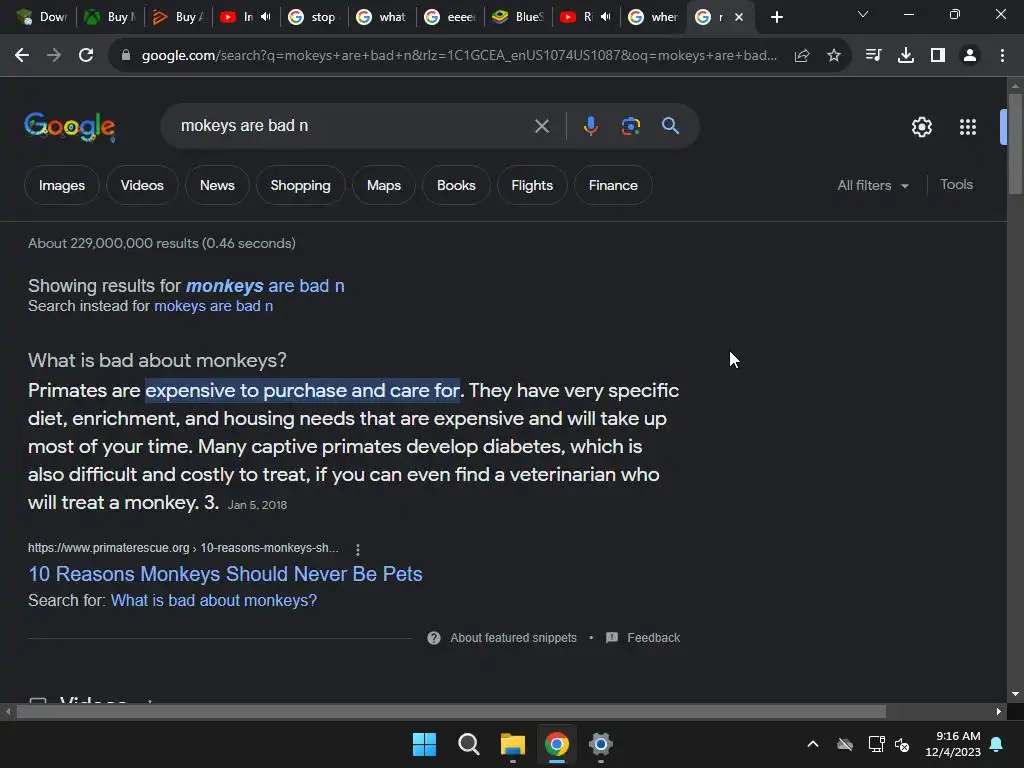The image size is (1024, 768).
Task: Open File Explorer from taskbar
Action: point(513,744)
